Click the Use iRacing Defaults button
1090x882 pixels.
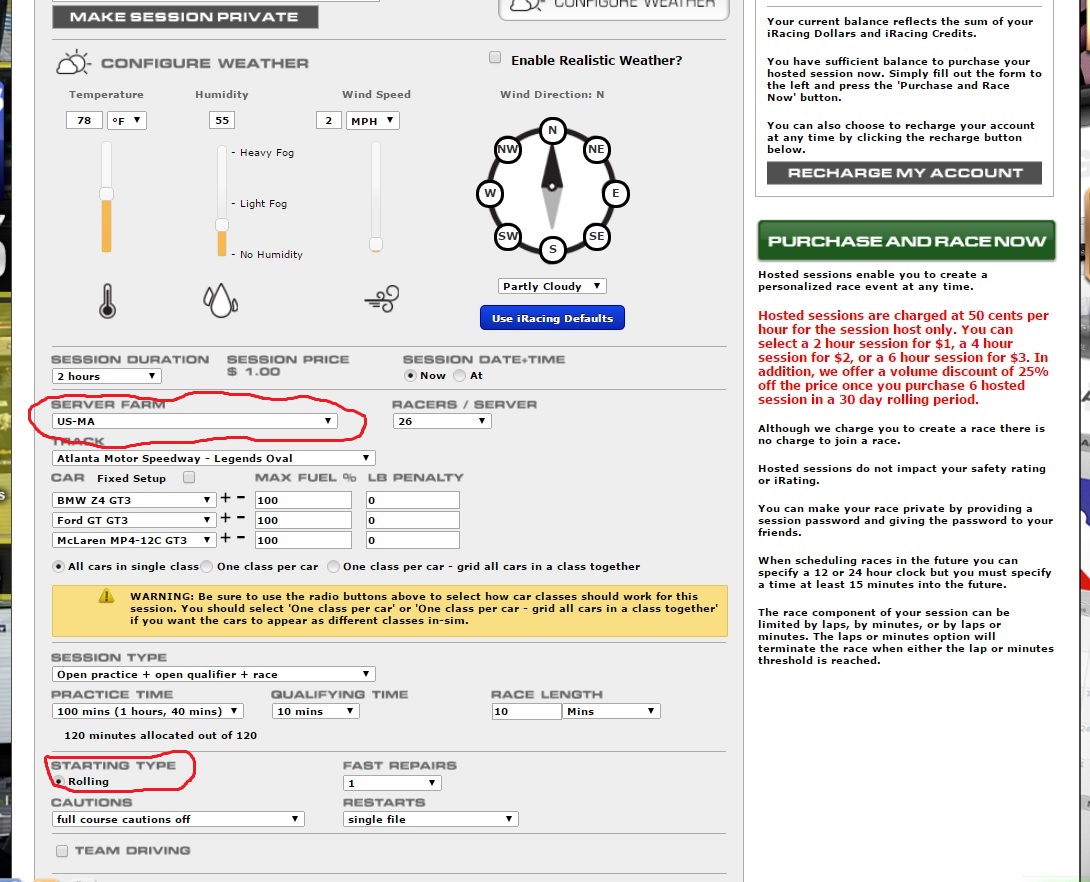(552, 318)
